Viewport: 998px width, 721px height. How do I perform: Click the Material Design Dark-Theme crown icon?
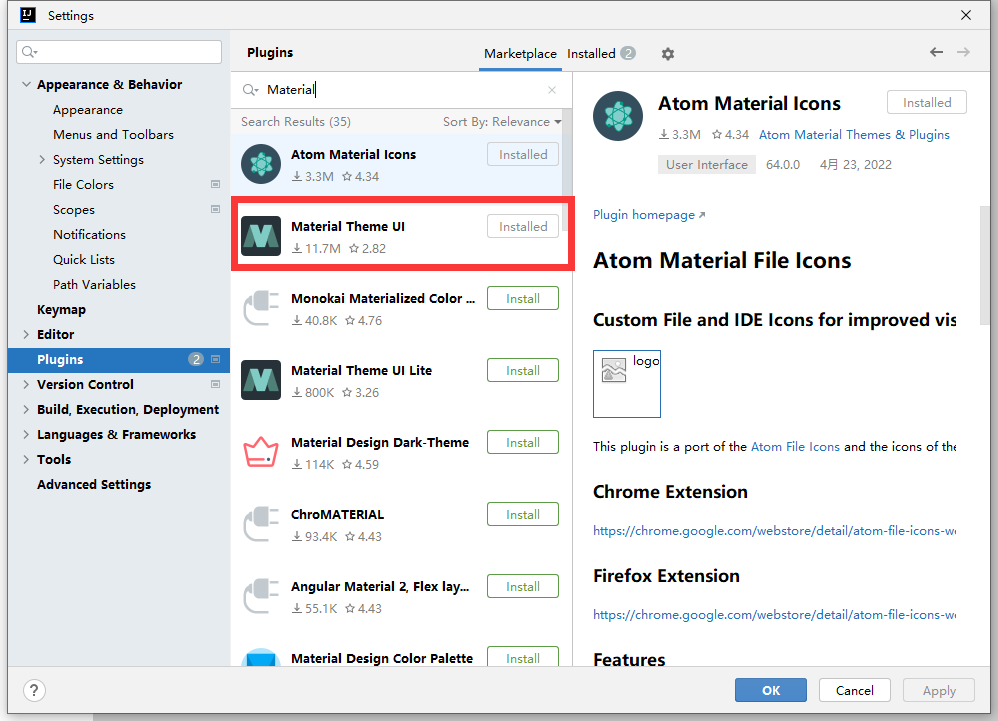261,452
